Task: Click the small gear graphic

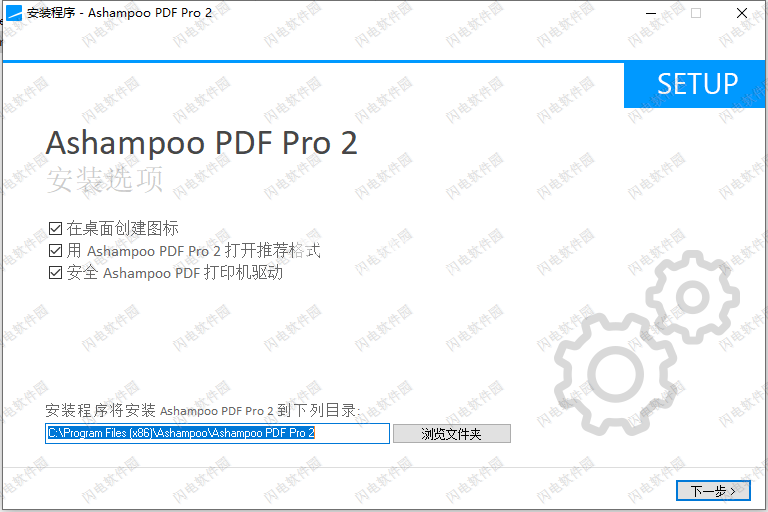Action: [693, 297]
